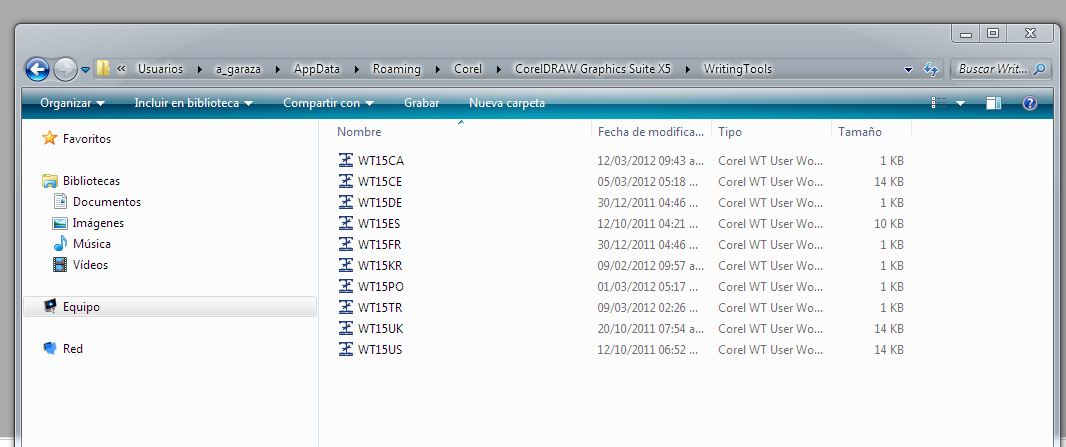Click the folder icon in address bar
1066x447 pixels.
103,69
